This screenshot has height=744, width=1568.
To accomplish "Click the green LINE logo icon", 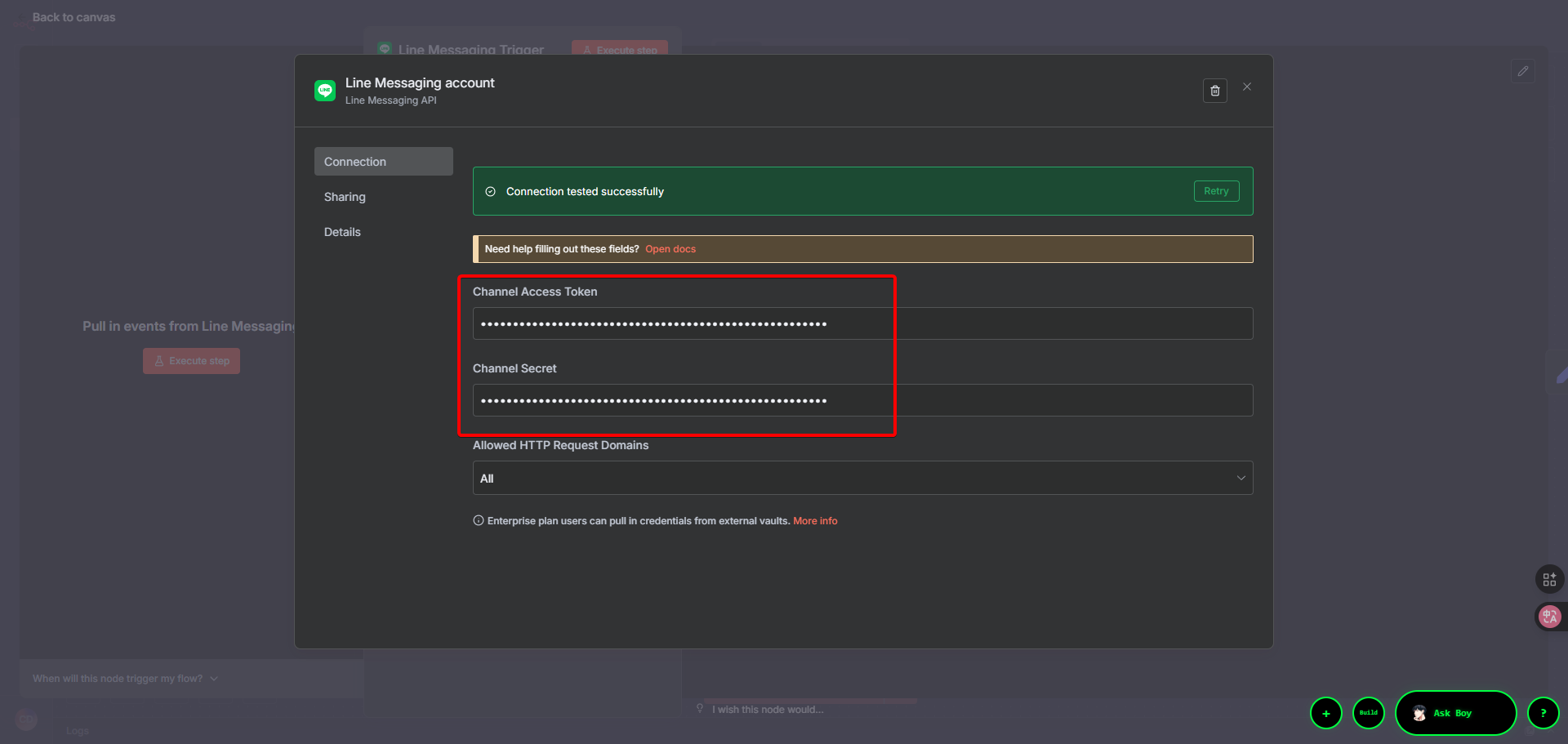I will tap(325, 91).
